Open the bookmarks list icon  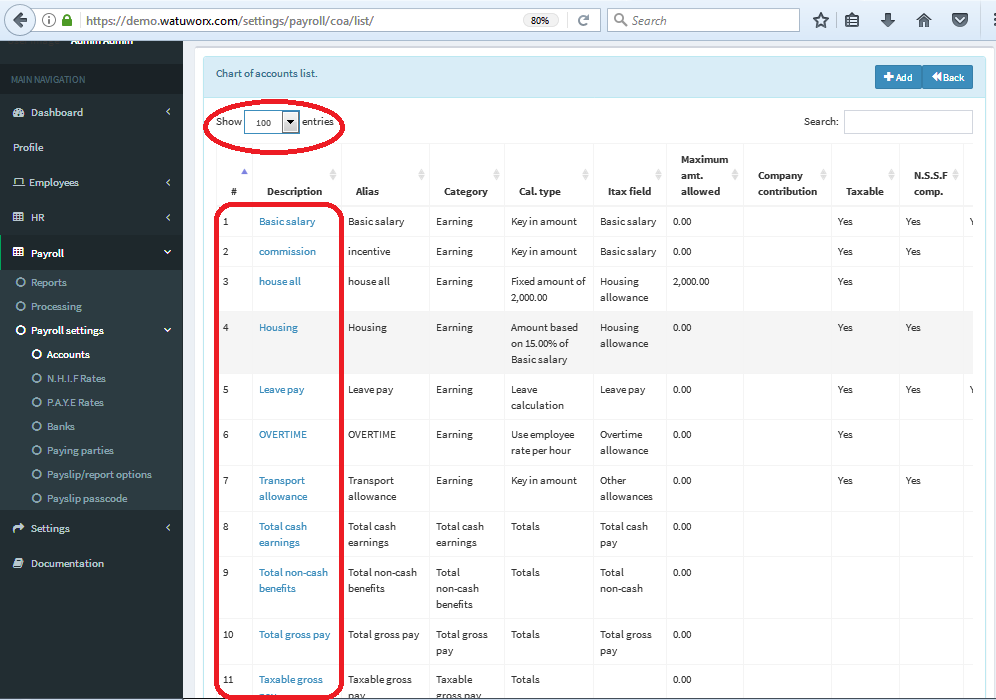click(x=852, y=20)
